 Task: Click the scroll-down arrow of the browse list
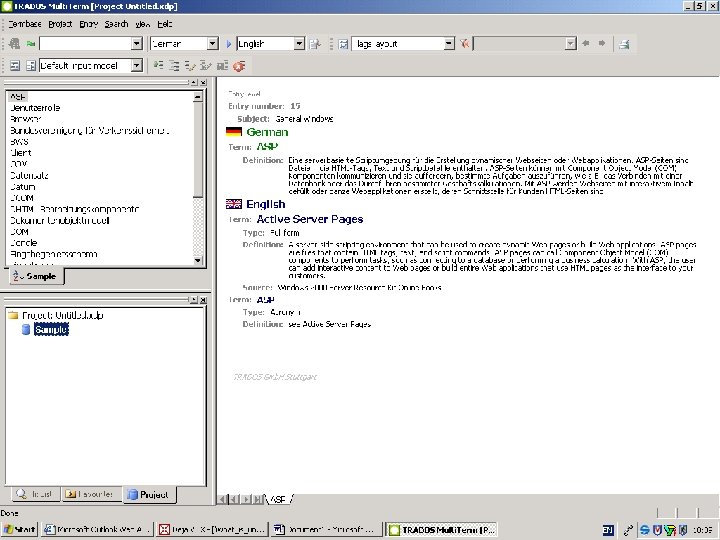[x=198, y=260]
